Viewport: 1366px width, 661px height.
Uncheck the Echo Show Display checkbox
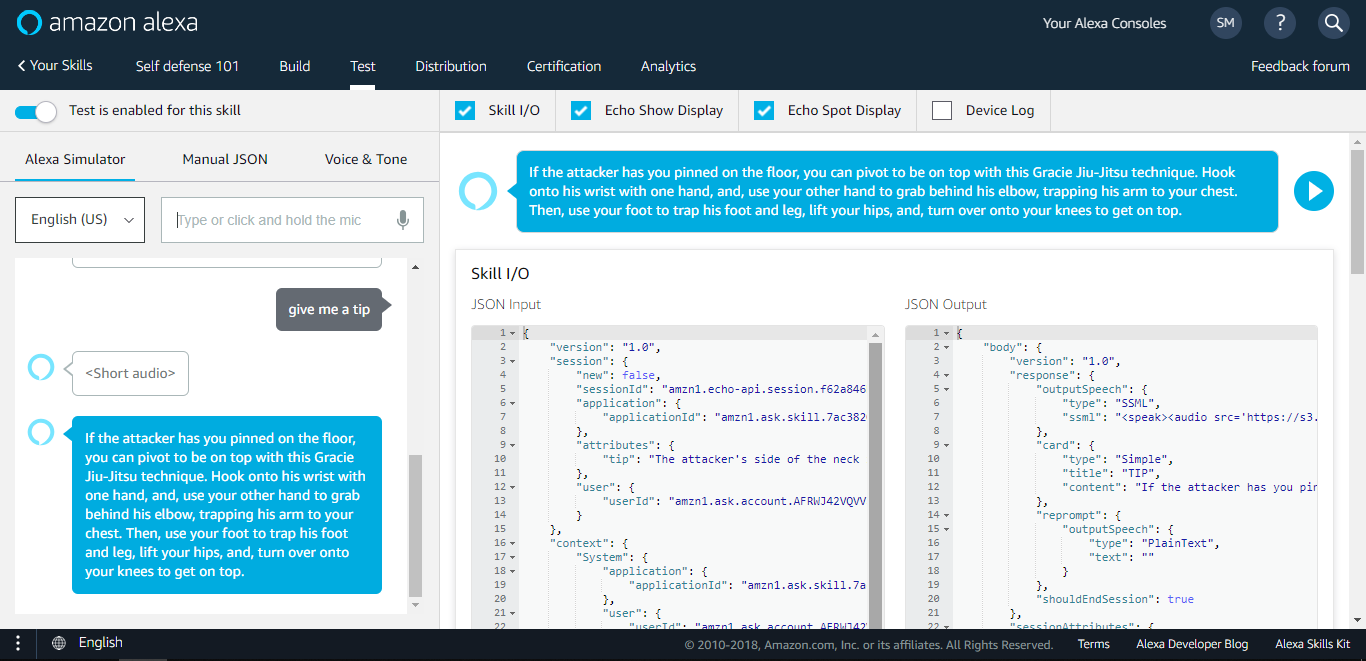point(581,111)
